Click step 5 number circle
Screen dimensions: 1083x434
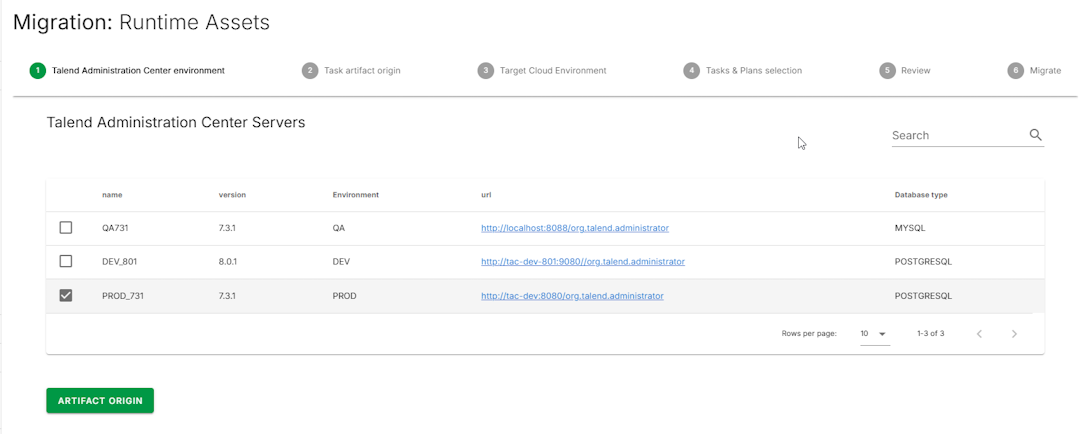(887, 71)
